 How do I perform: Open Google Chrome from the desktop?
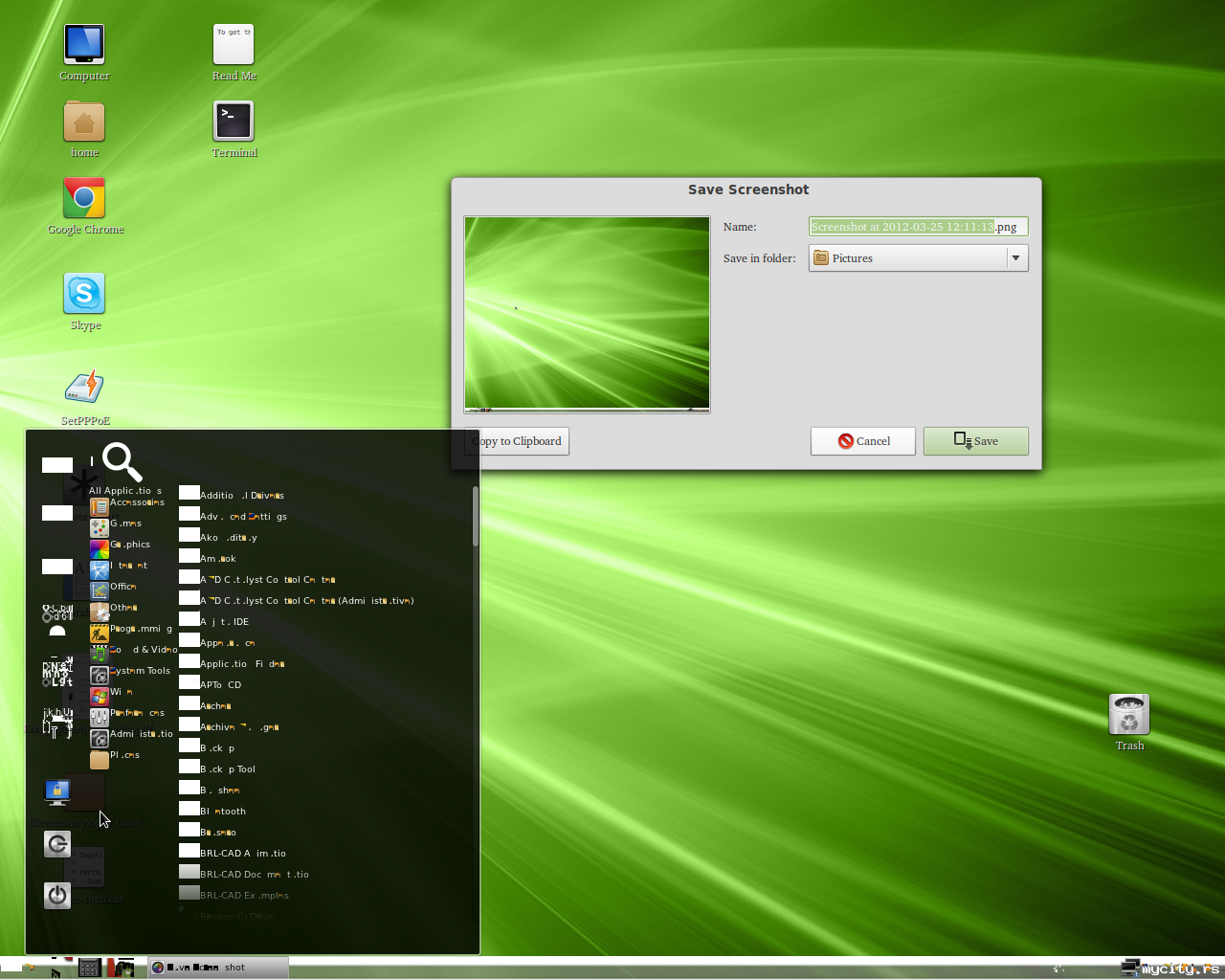(x=84, y=199)
